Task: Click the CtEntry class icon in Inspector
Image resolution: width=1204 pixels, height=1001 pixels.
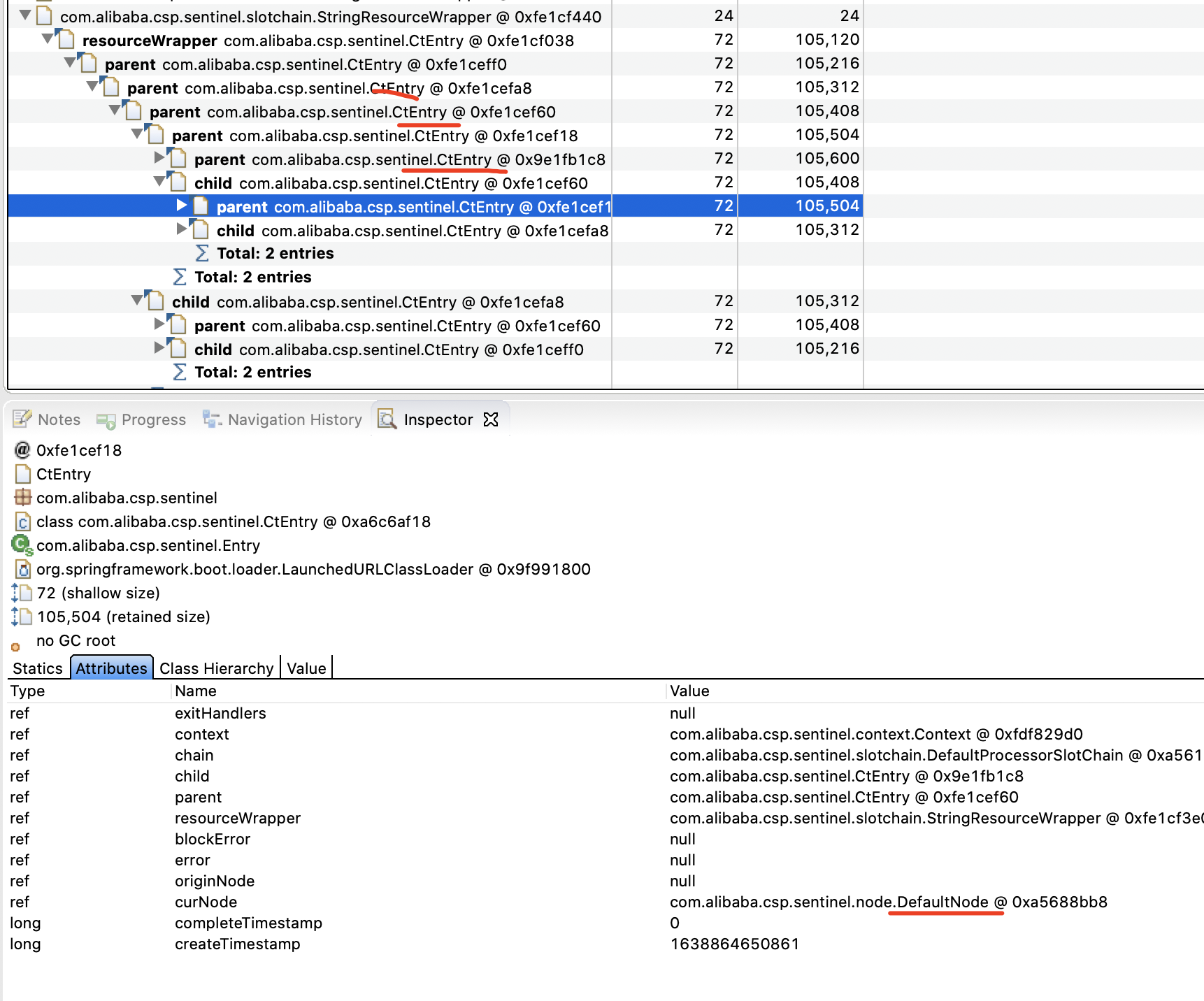Action: (x=22, y=473)
